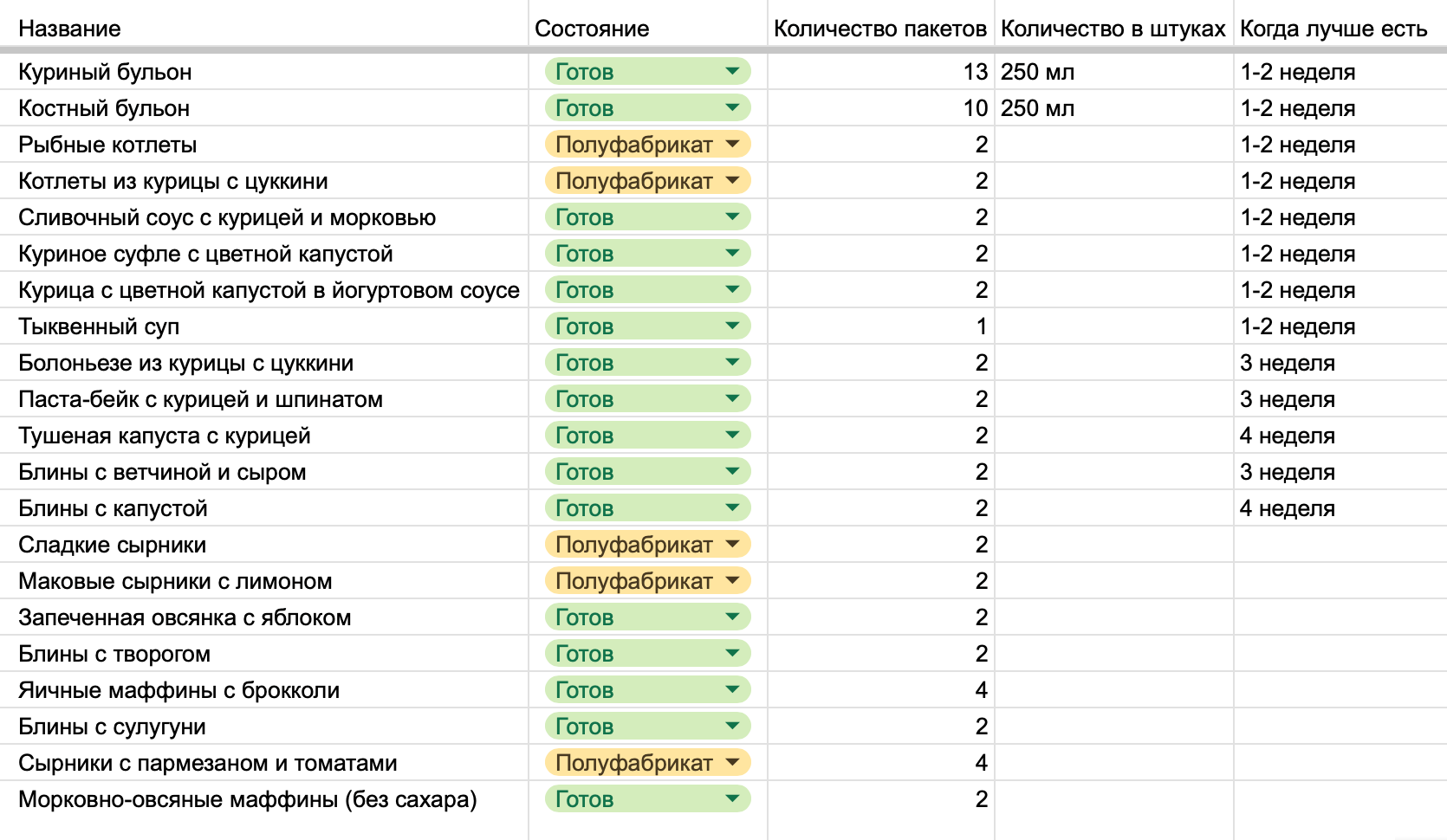
Task: Open the Тыквенный суп status dropdown arrow
Action: 732,326
